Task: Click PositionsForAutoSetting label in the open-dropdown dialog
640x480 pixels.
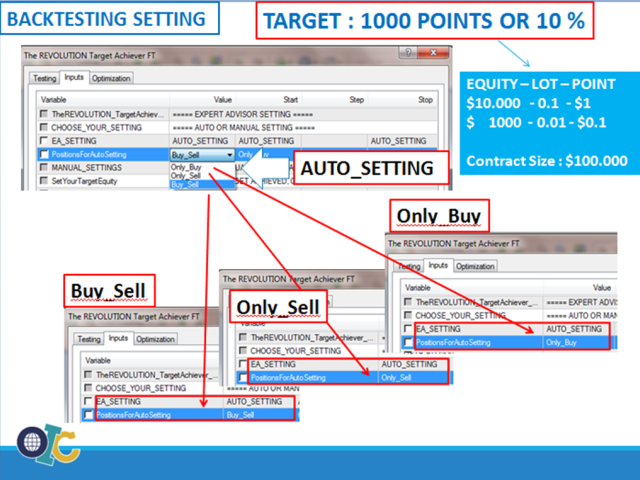Action: (89, 155)
